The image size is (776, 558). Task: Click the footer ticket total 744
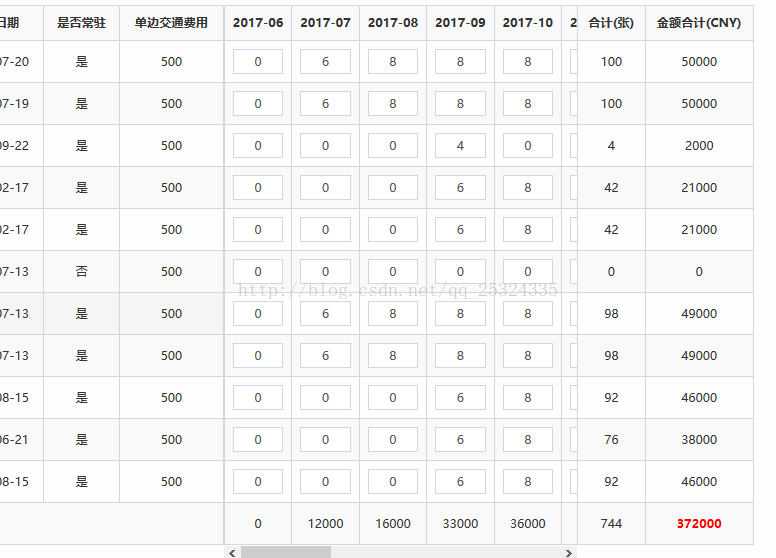[x=611, y=524]
